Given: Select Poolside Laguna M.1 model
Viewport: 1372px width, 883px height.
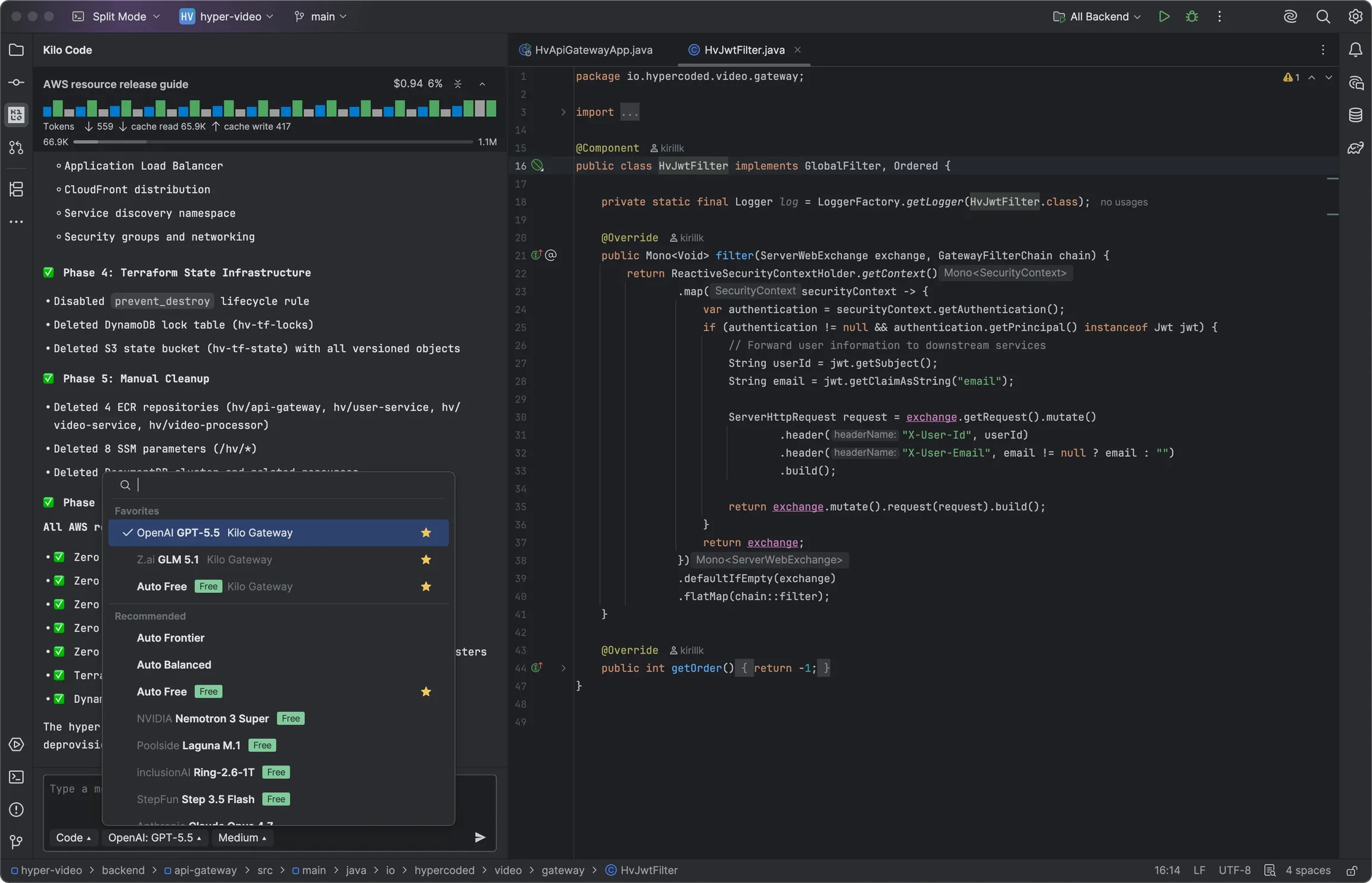Looking at the screenshot, I should click(x=278, y=745).
